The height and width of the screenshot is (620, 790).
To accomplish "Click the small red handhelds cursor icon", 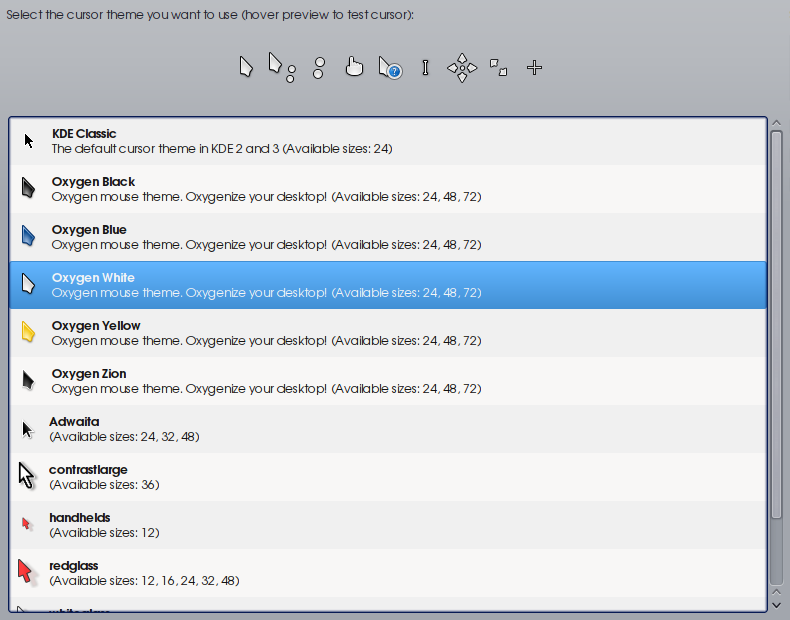I will (27, 524).
